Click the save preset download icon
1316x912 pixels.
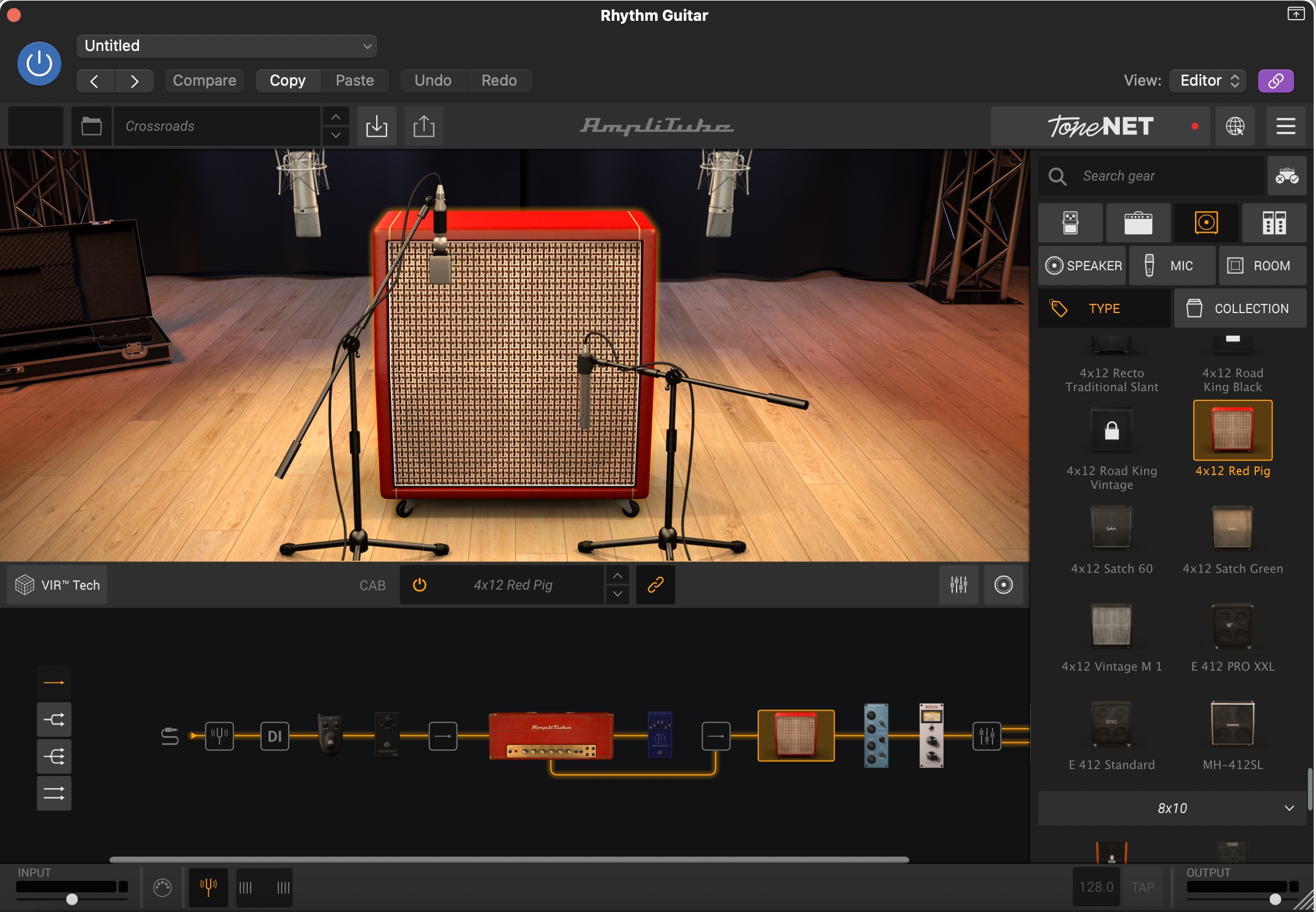click(377, 126)
